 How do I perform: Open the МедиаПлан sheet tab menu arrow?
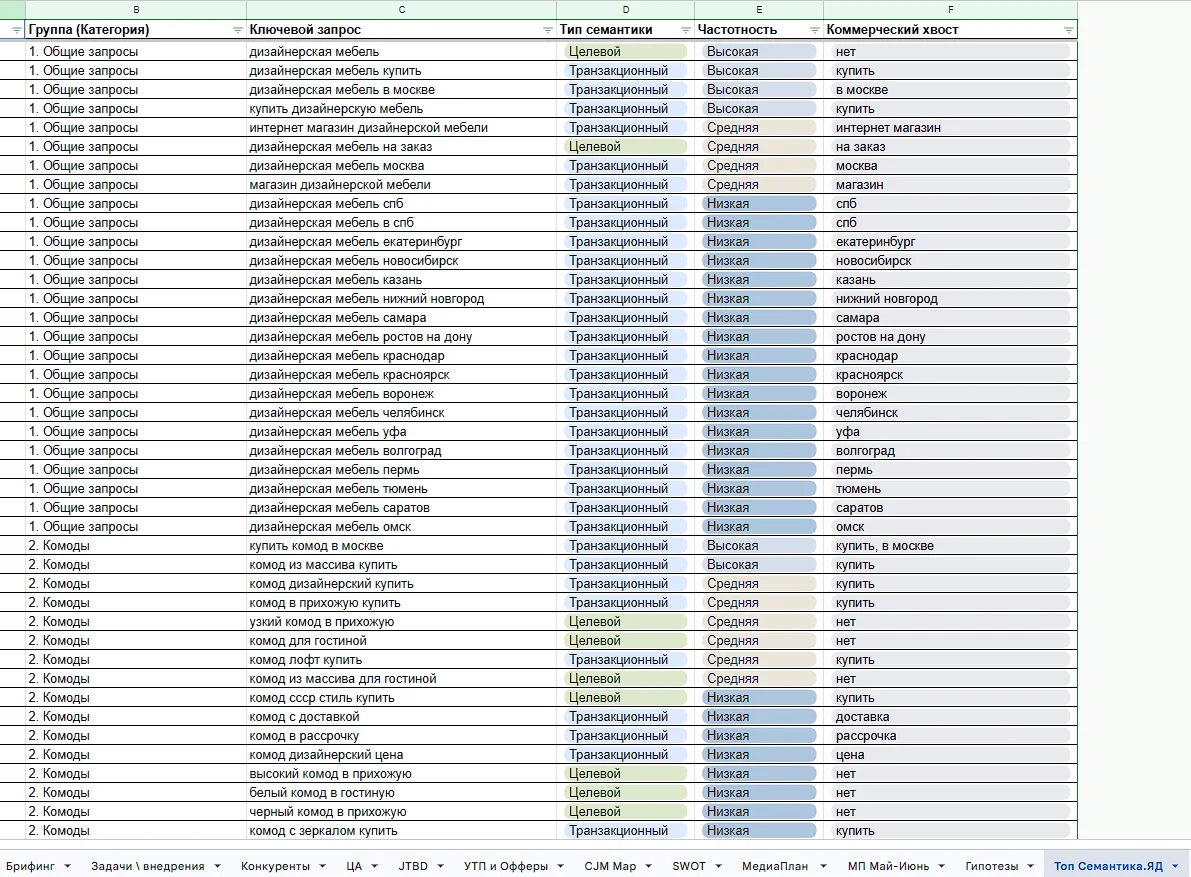pyautogui.click(x=823, y=866)
